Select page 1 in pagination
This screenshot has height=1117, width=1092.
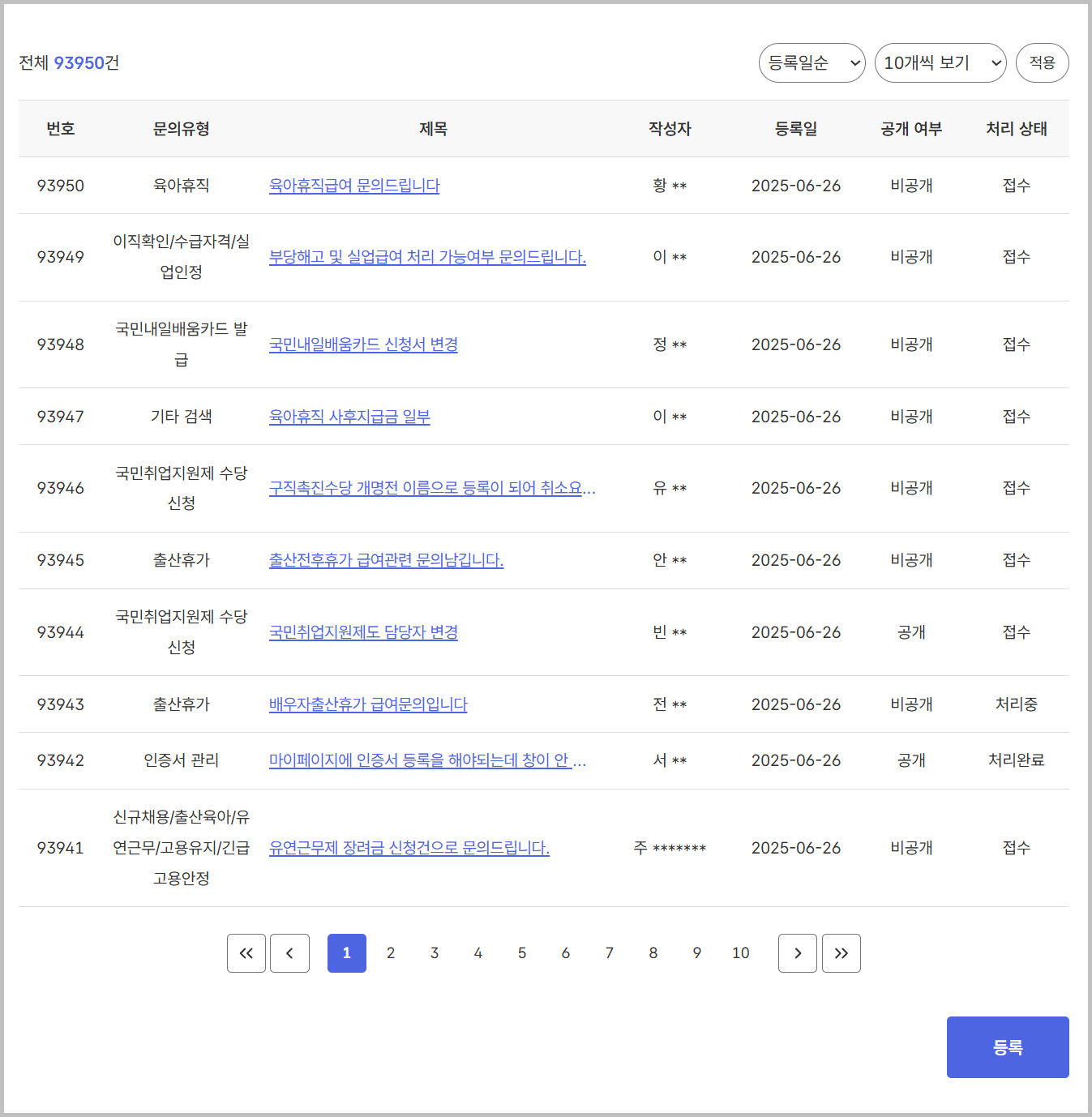coord(347,953)
